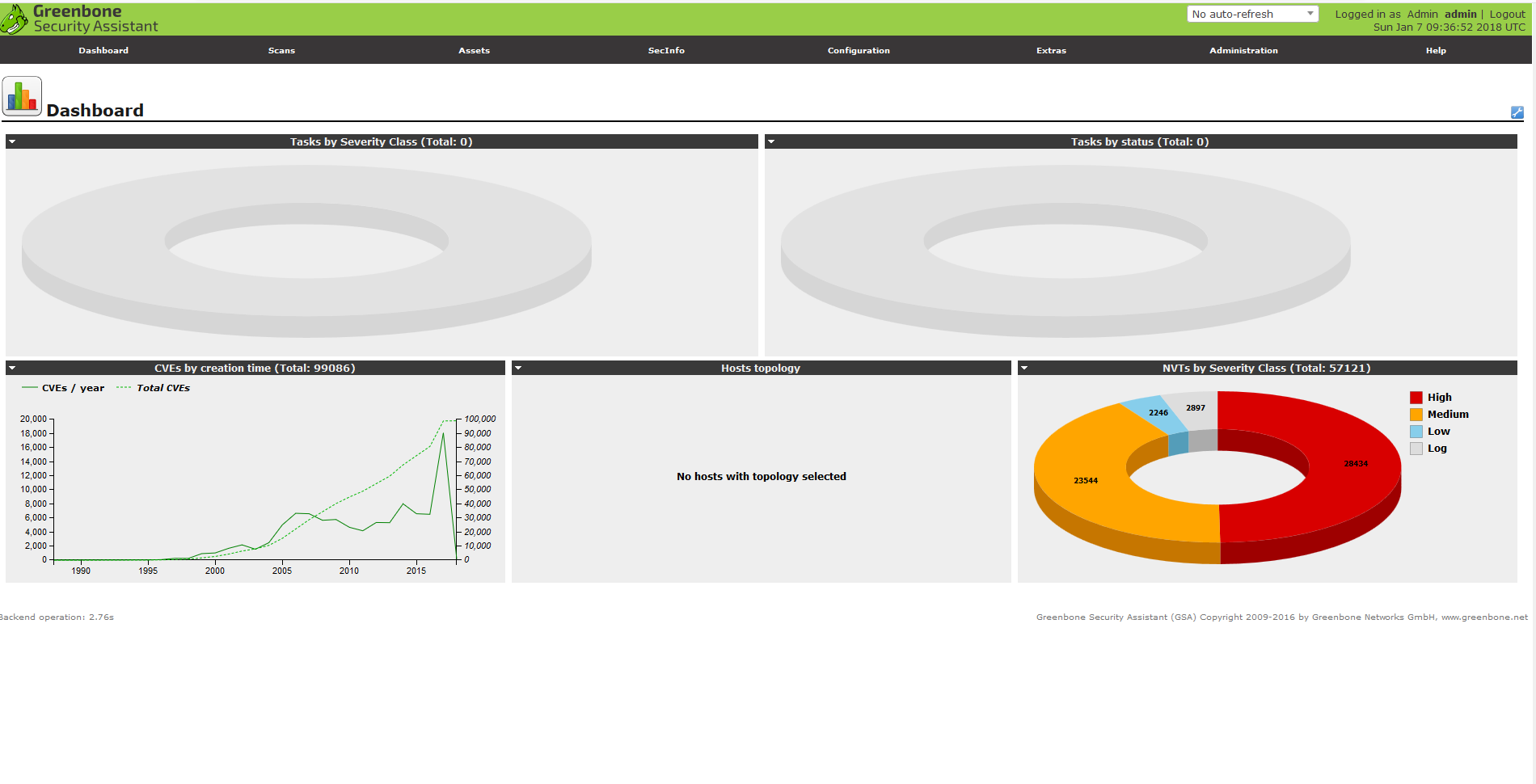Click the Dashboard bar chart icon
Image resolution: width=1536 pixels, height=784 pixels.
coord(22,96)
